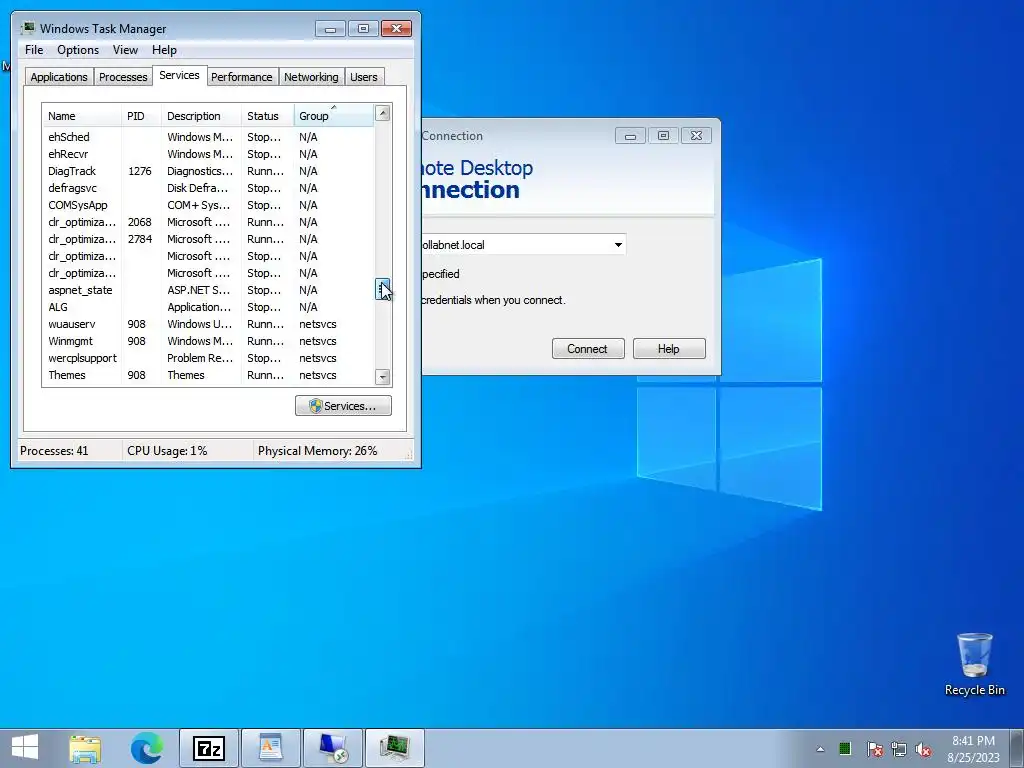
Task: Sort services by PID column header
Action: click(x=141, y=116)
